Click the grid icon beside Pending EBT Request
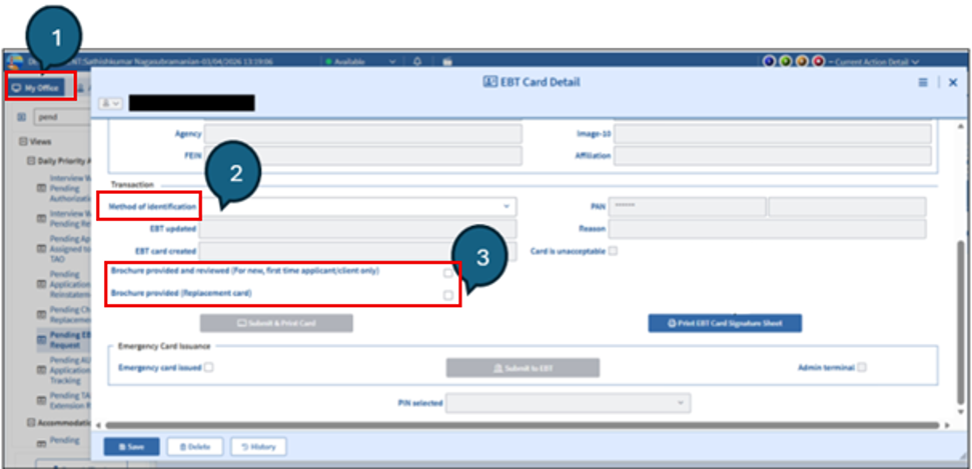Viewport: 972px width, 469px height. coord(42,340)
